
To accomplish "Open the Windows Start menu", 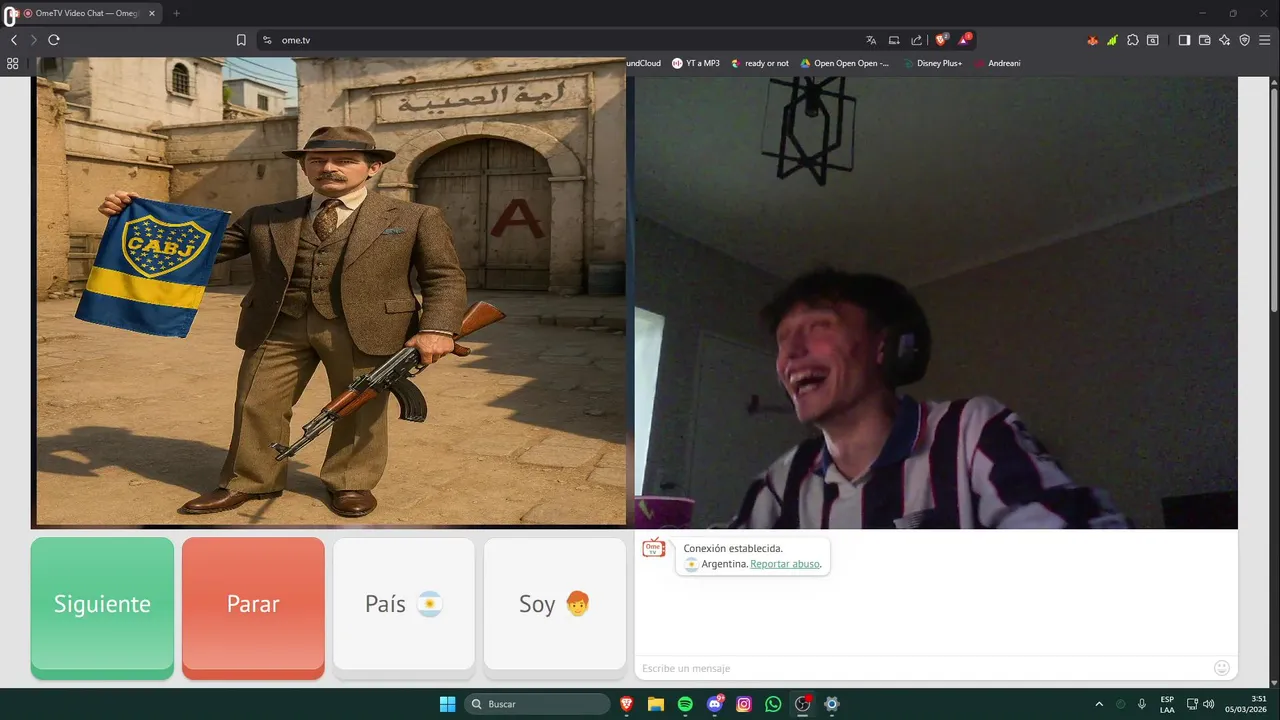I will coord(447,704).
